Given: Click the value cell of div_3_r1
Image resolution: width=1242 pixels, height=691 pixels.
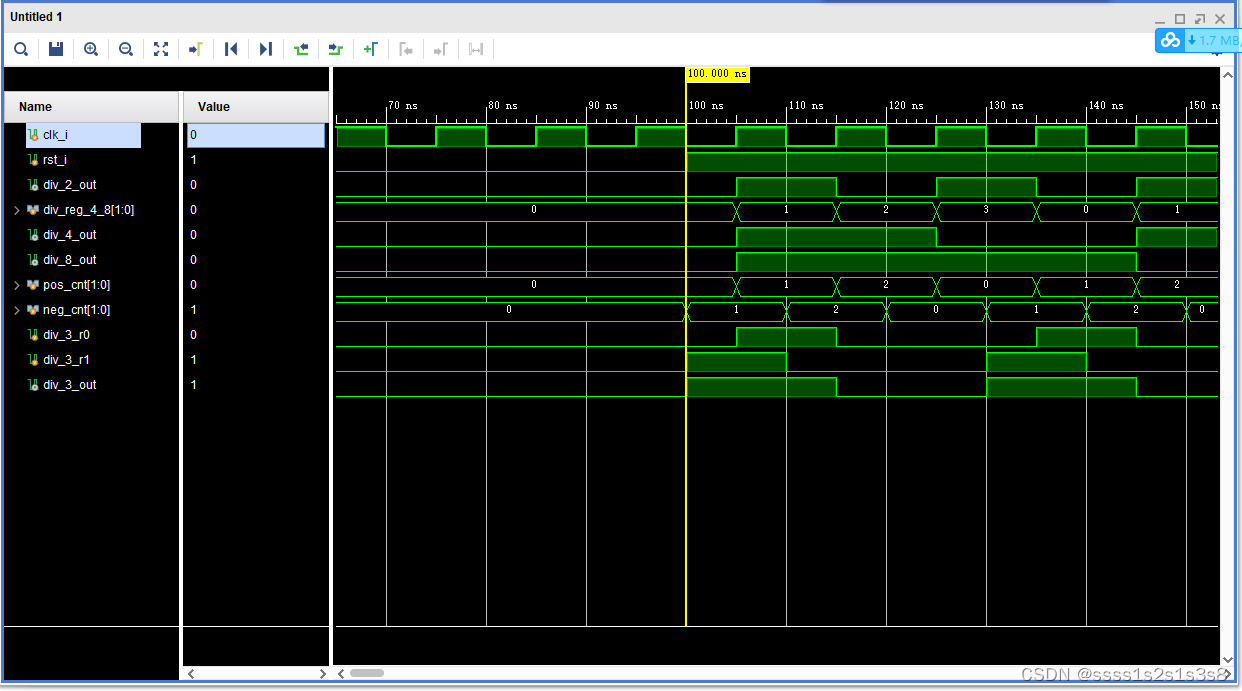Looking at the screenshot, I should (x=256, y=360).
